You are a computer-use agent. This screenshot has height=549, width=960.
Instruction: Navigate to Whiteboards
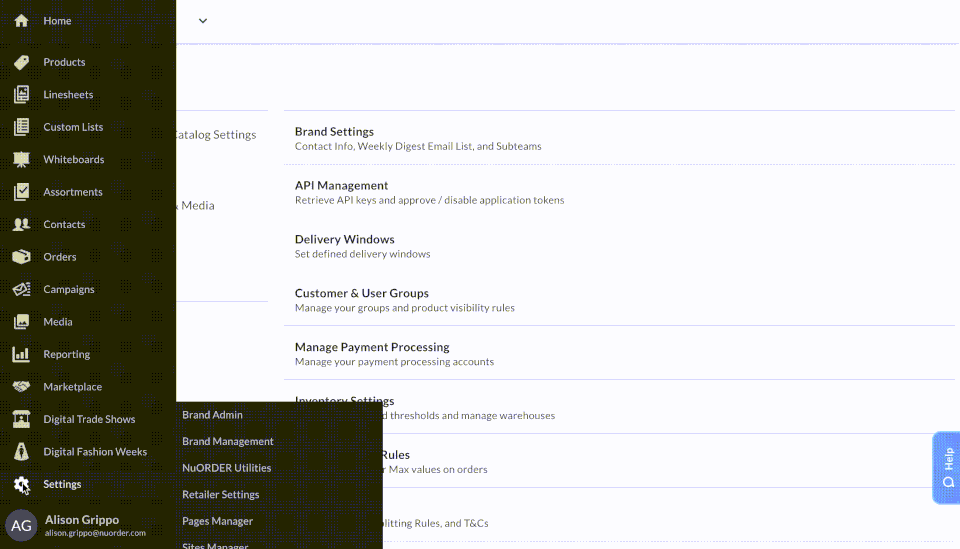pos(73,159)
